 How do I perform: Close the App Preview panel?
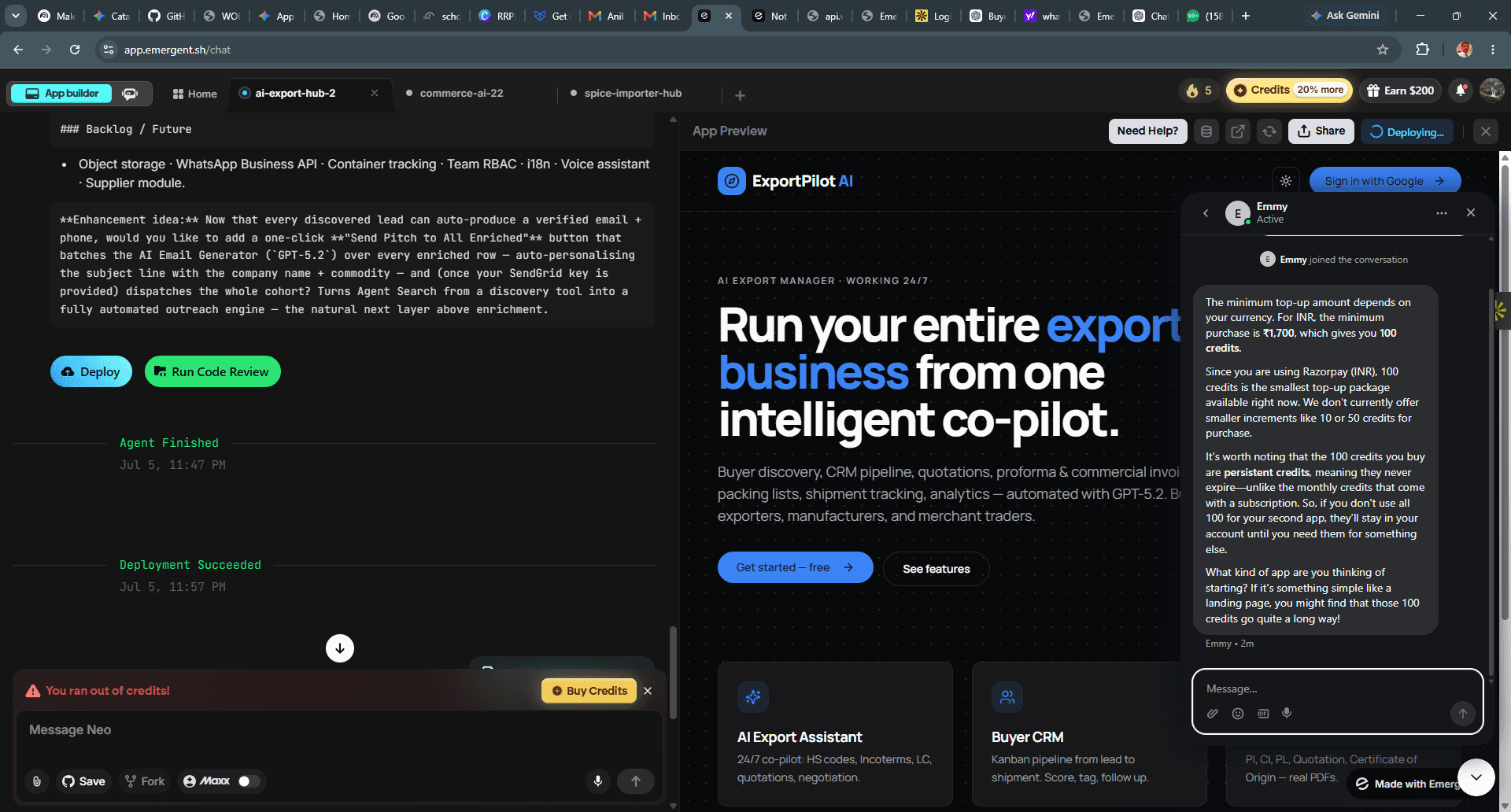click(1486, 131)
